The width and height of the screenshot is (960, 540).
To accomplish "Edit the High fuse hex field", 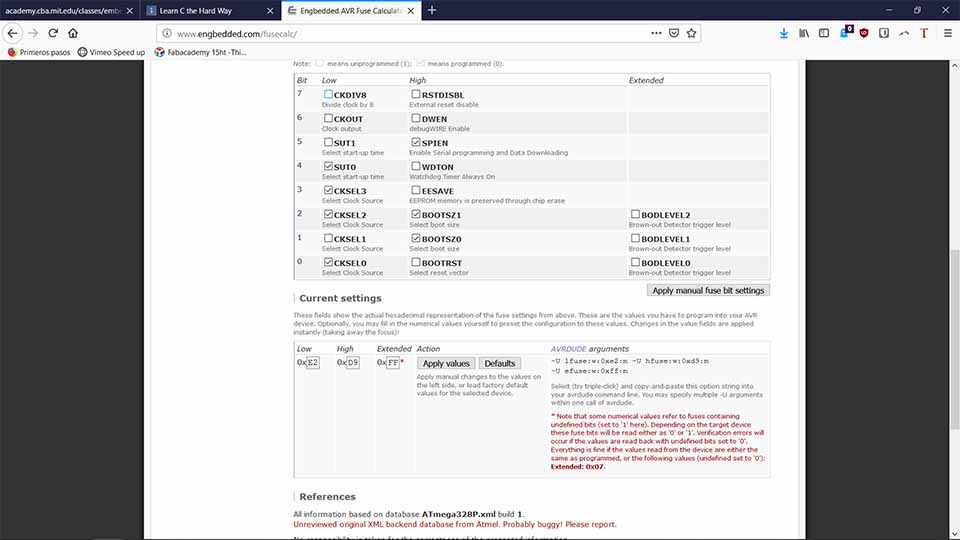I will (x=353, y=362).
